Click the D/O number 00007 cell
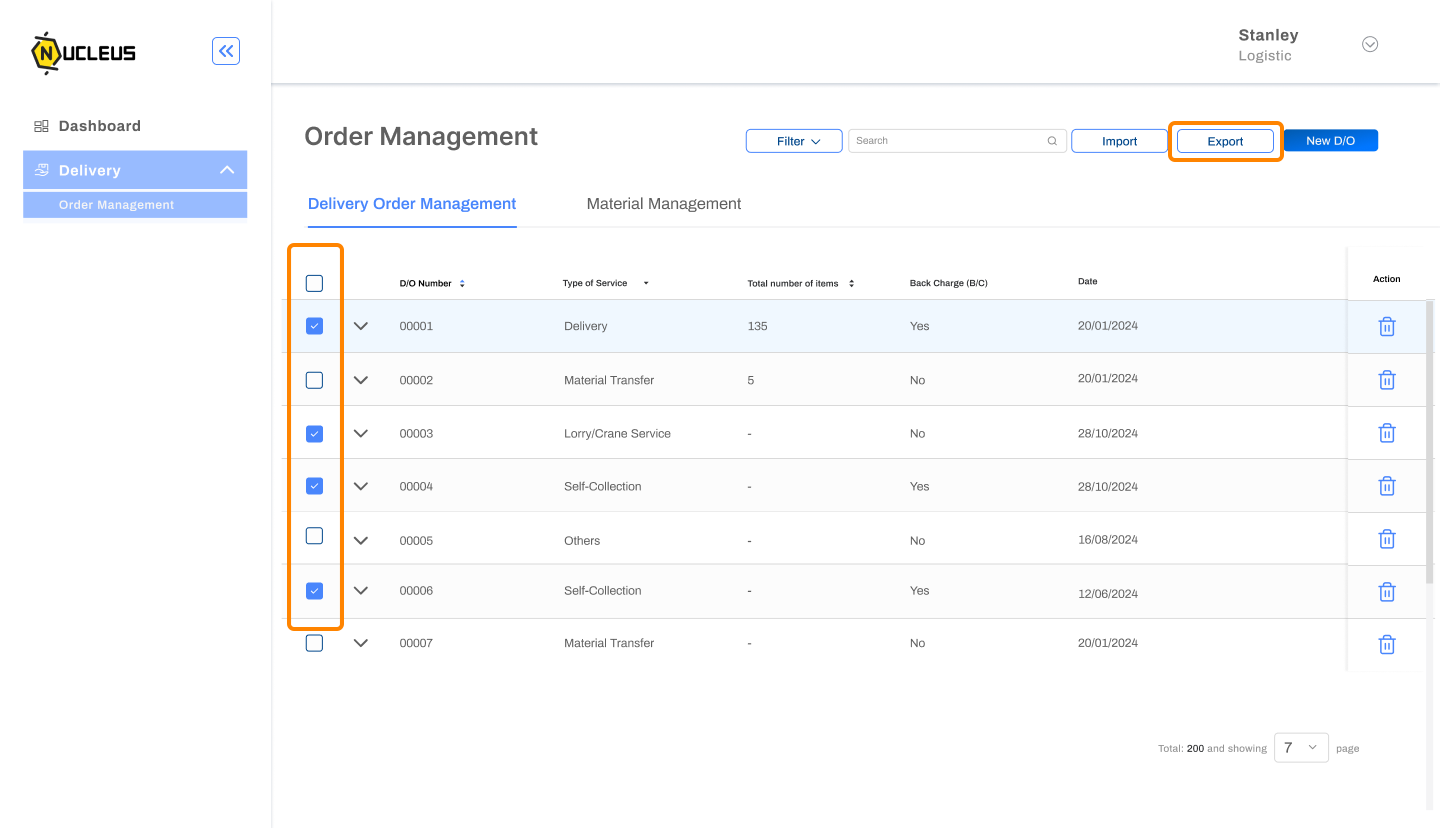The height and width of the screenshot is (828, 1440). coord(416,643)
